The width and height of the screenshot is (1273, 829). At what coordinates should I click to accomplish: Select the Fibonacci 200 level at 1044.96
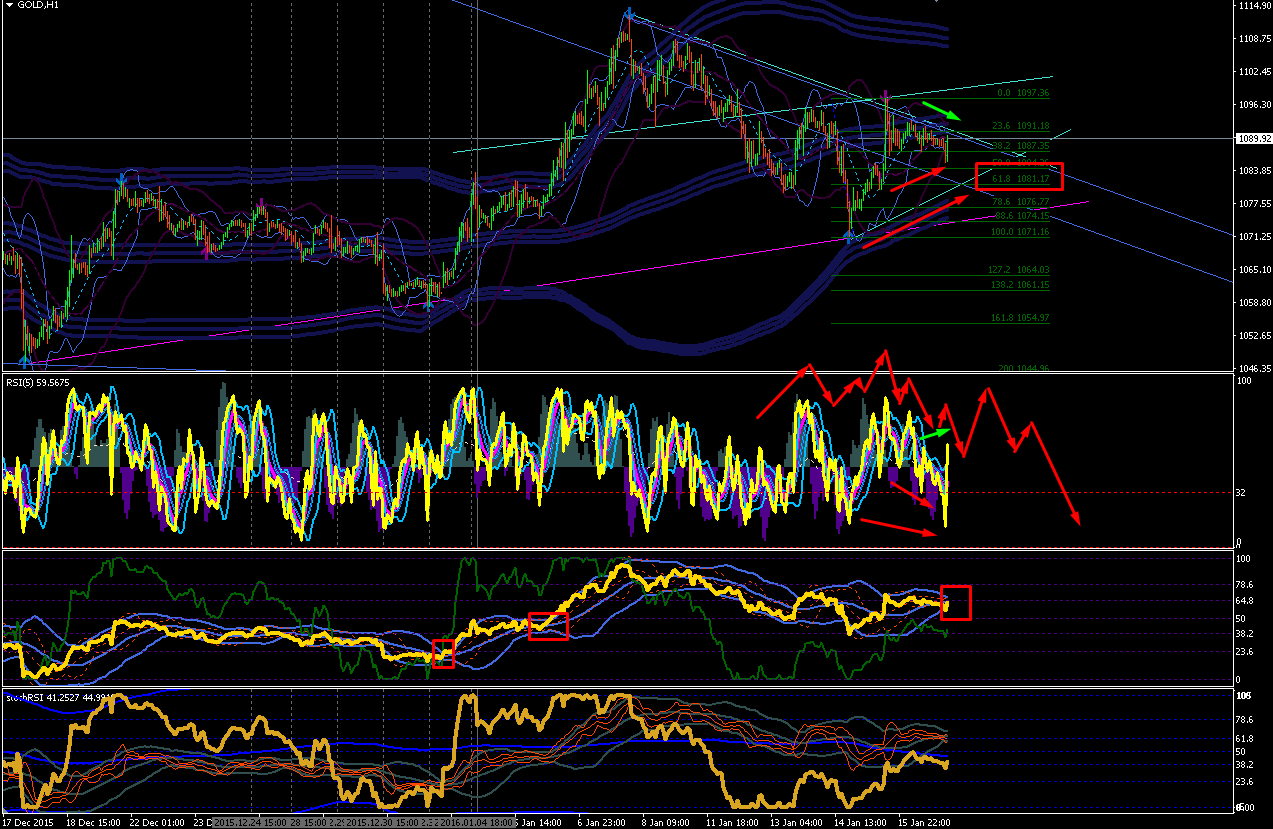pos(1022,368)
